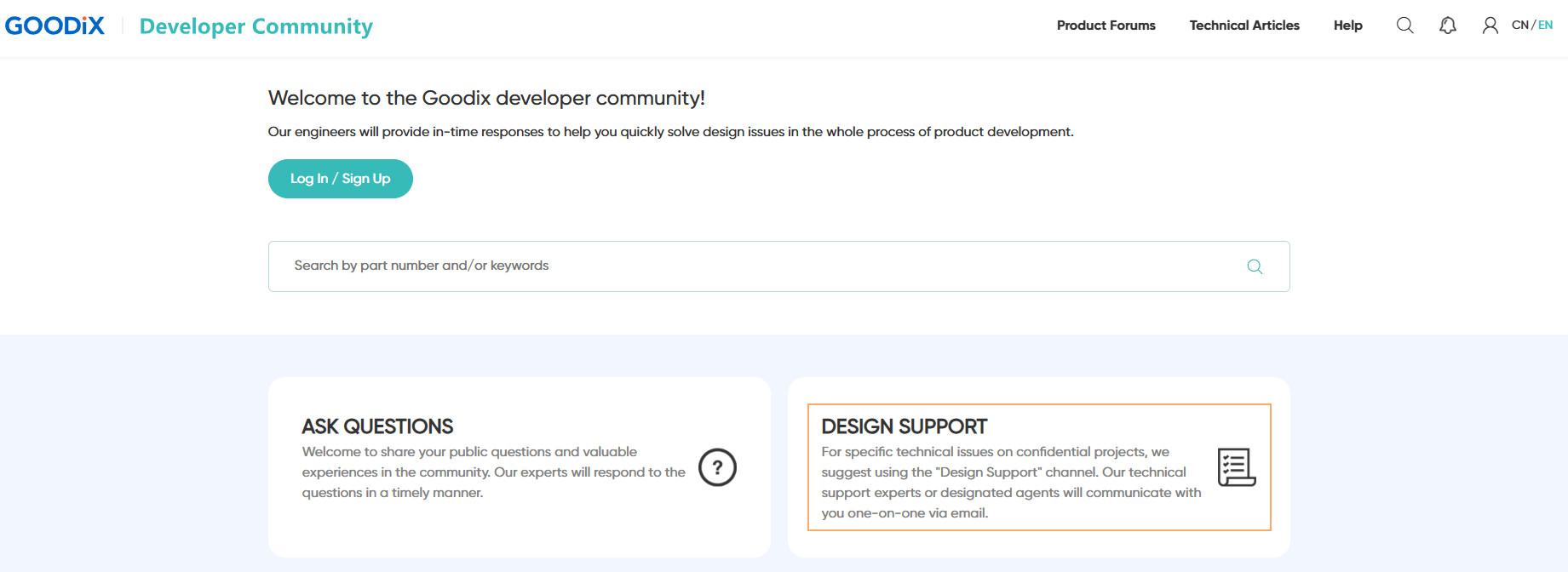Click the checklist icon in Design Support

tap(1237, 467)
